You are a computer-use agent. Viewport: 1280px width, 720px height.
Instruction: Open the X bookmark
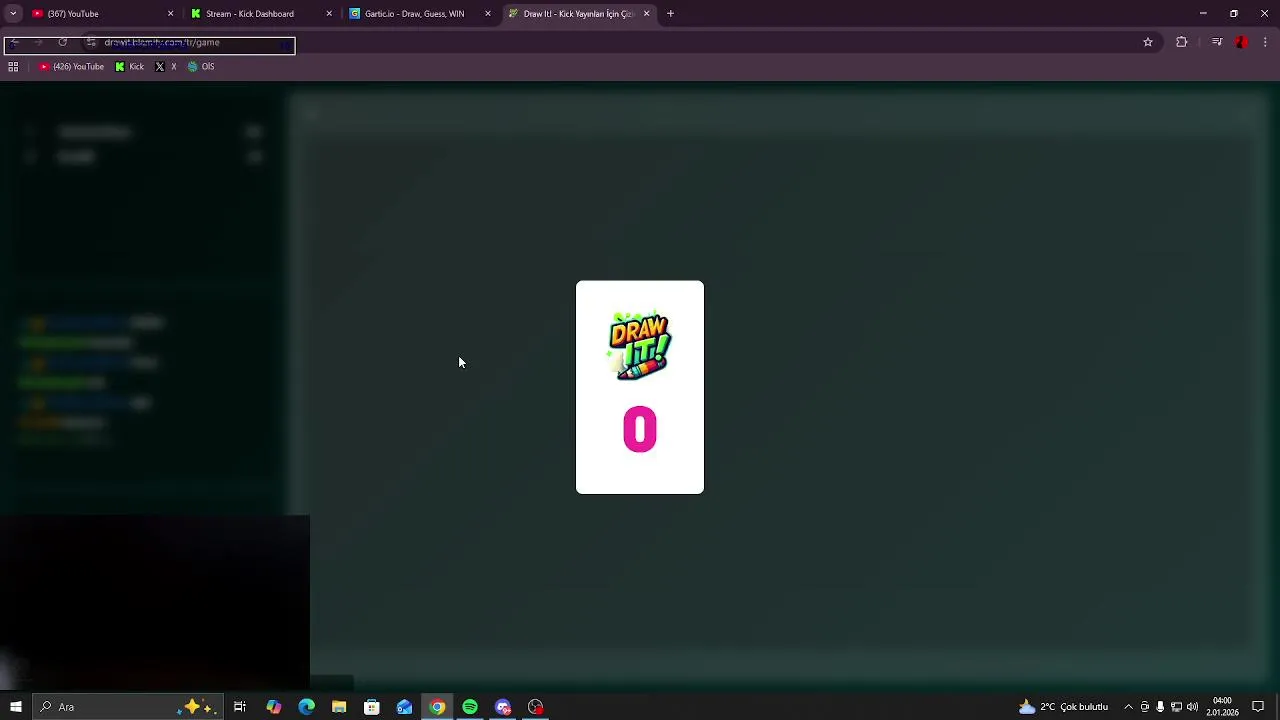[166, 67]
